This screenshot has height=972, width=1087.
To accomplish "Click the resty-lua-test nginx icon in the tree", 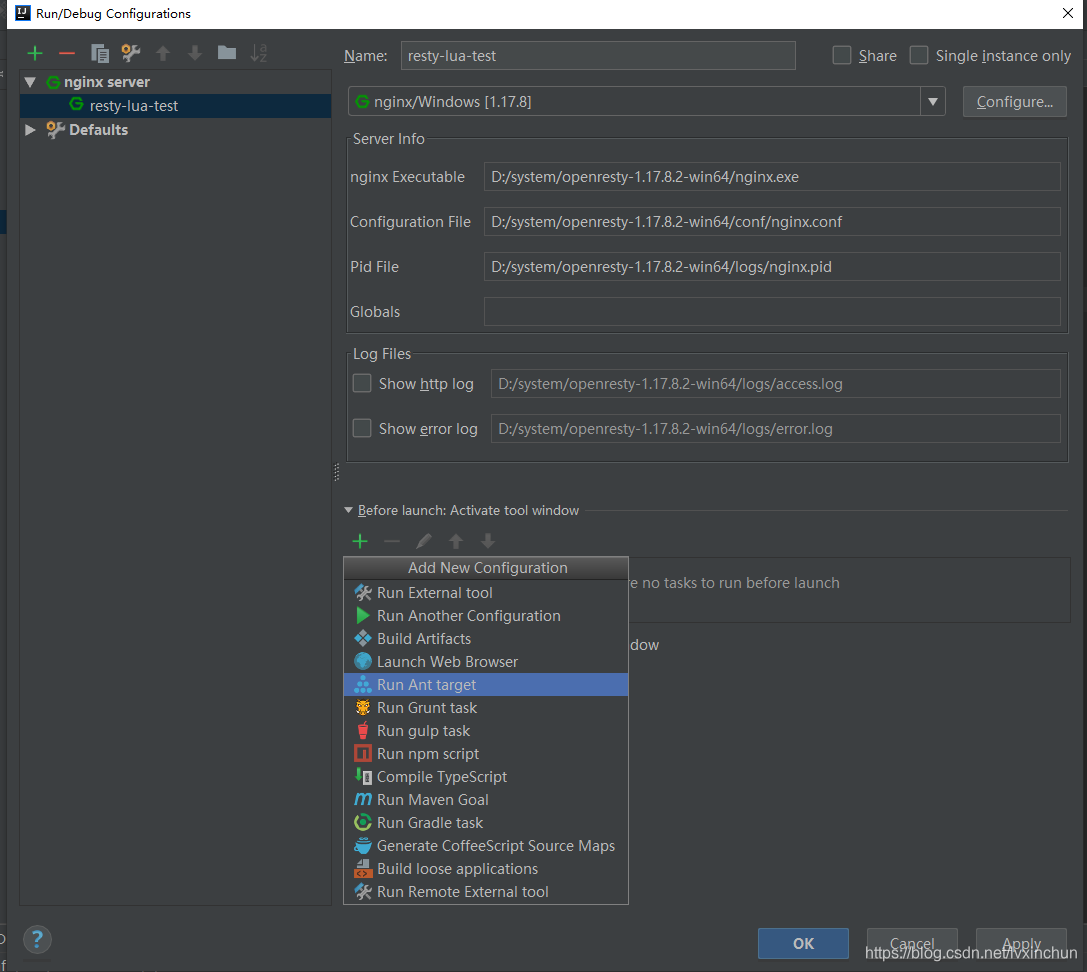I will point(76,104).
